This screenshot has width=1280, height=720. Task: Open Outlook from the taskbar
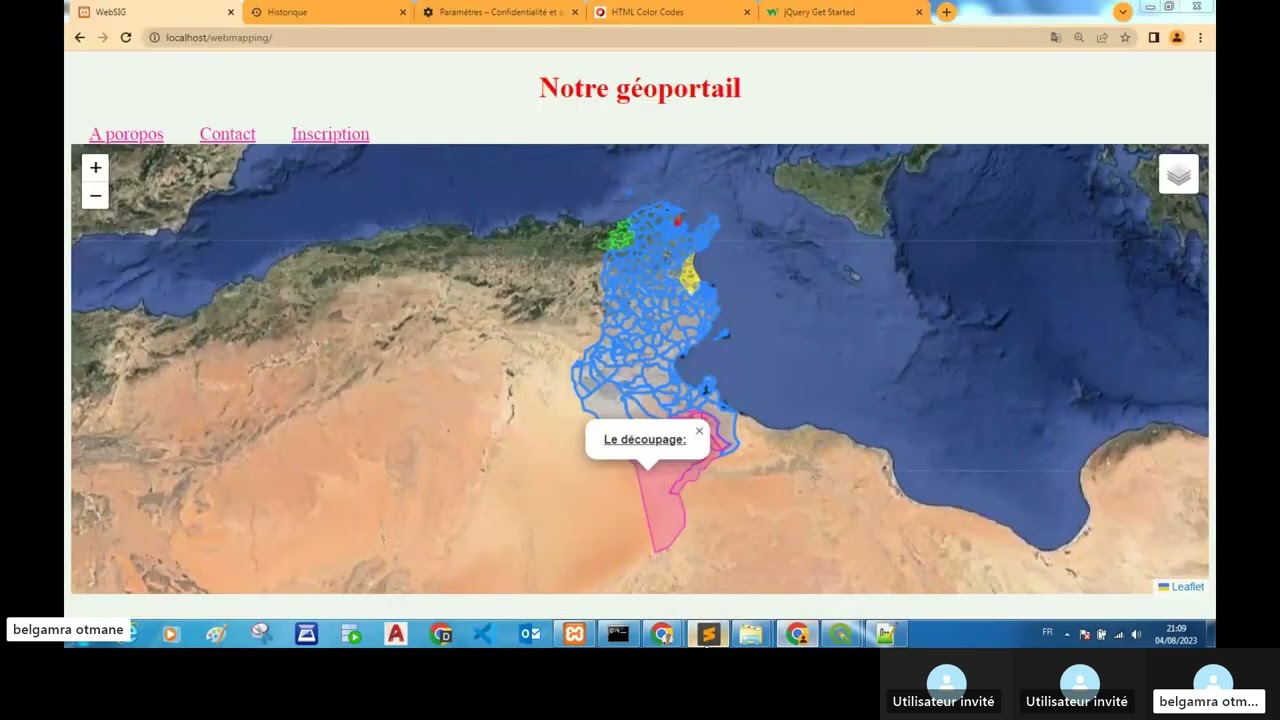pos(530,634)
